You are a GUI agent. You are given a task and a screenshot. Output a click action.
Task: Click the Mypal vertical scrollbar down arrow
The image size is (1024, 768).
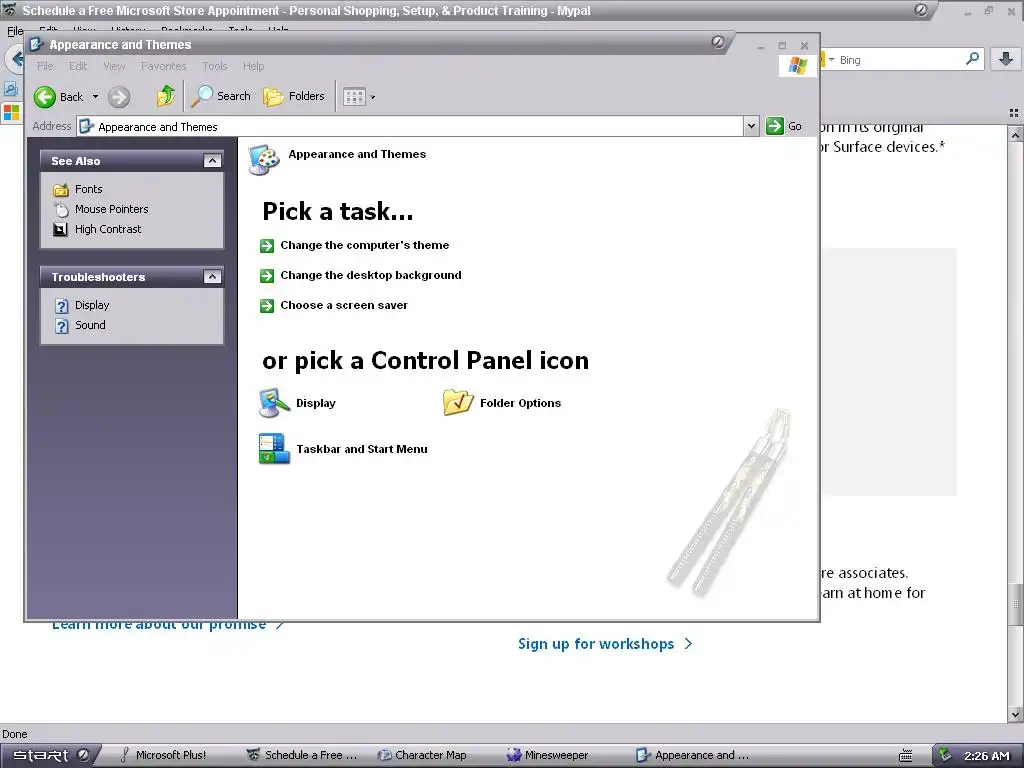(x=1016, y=714)
